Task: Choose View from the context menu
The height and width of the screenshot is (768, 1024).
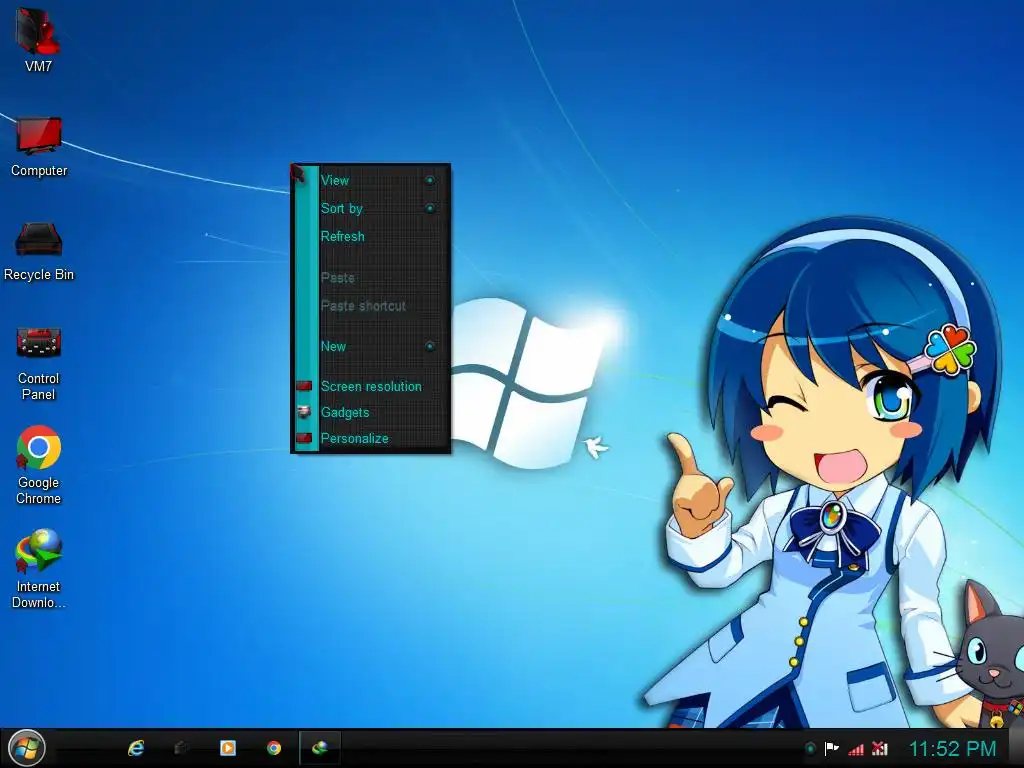Action: pyautogui.click(x=371, y=180)
